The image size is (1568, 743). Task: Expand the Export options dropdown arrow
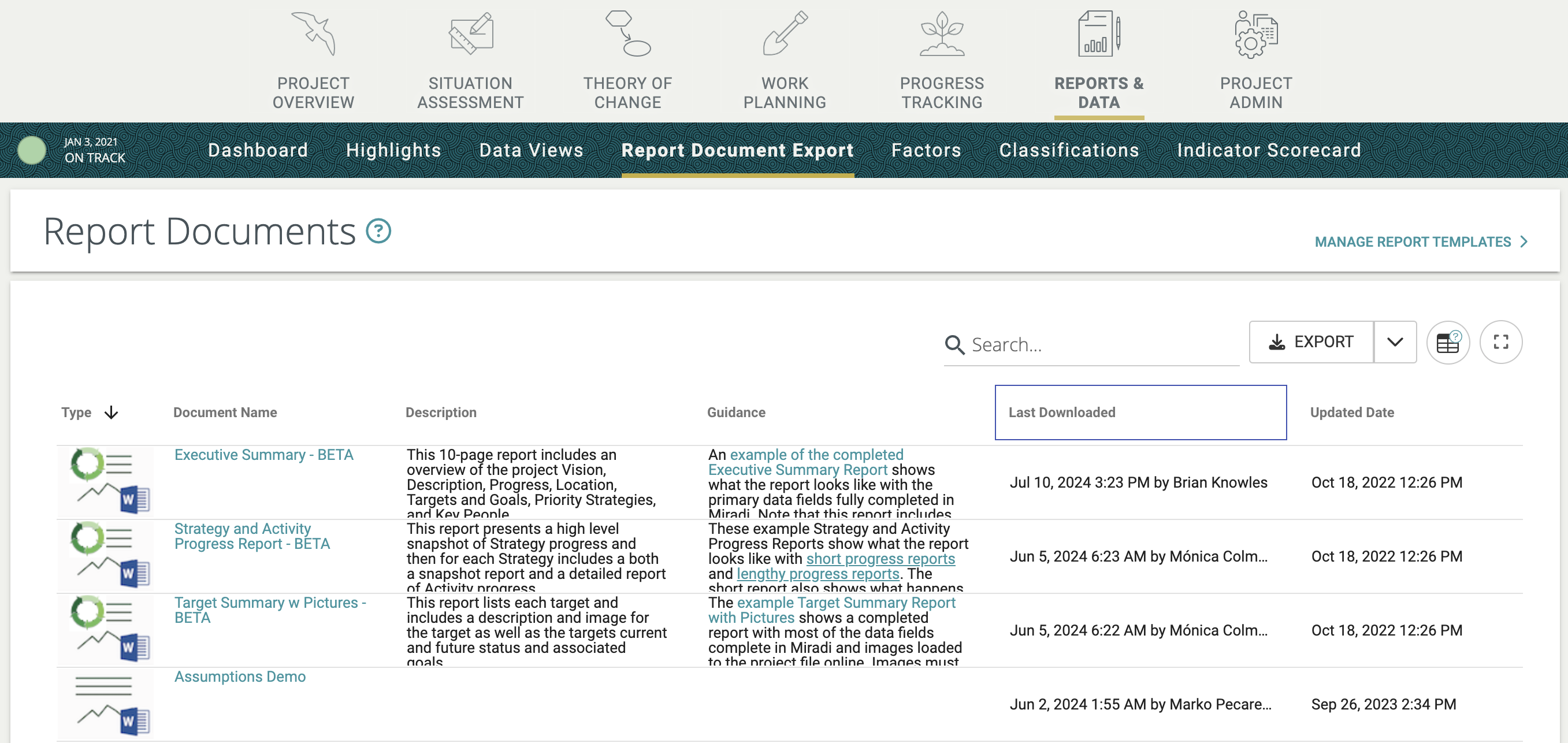(1395, 343)
